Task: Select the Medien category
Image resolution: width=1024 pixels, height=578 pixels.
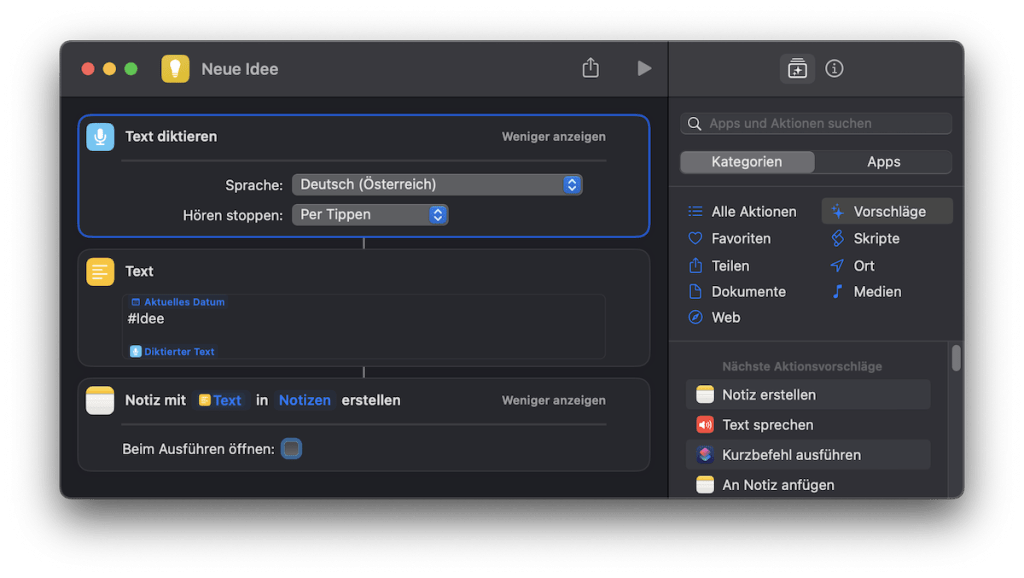Action: 877,292
